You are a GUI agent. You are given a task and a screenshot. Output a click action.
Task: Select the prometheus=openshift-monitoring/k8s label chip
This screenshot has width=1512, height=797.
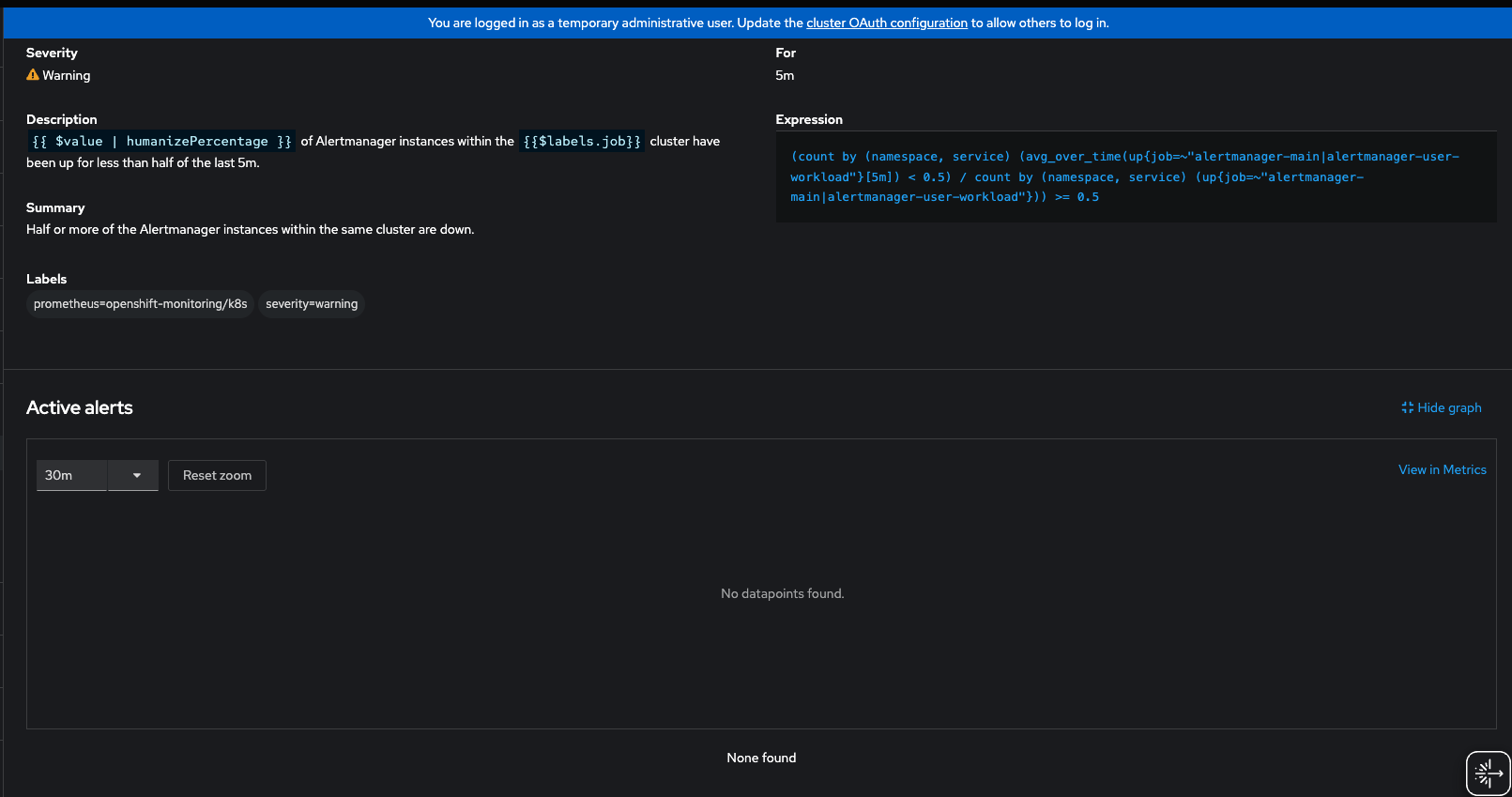[140, 304]
